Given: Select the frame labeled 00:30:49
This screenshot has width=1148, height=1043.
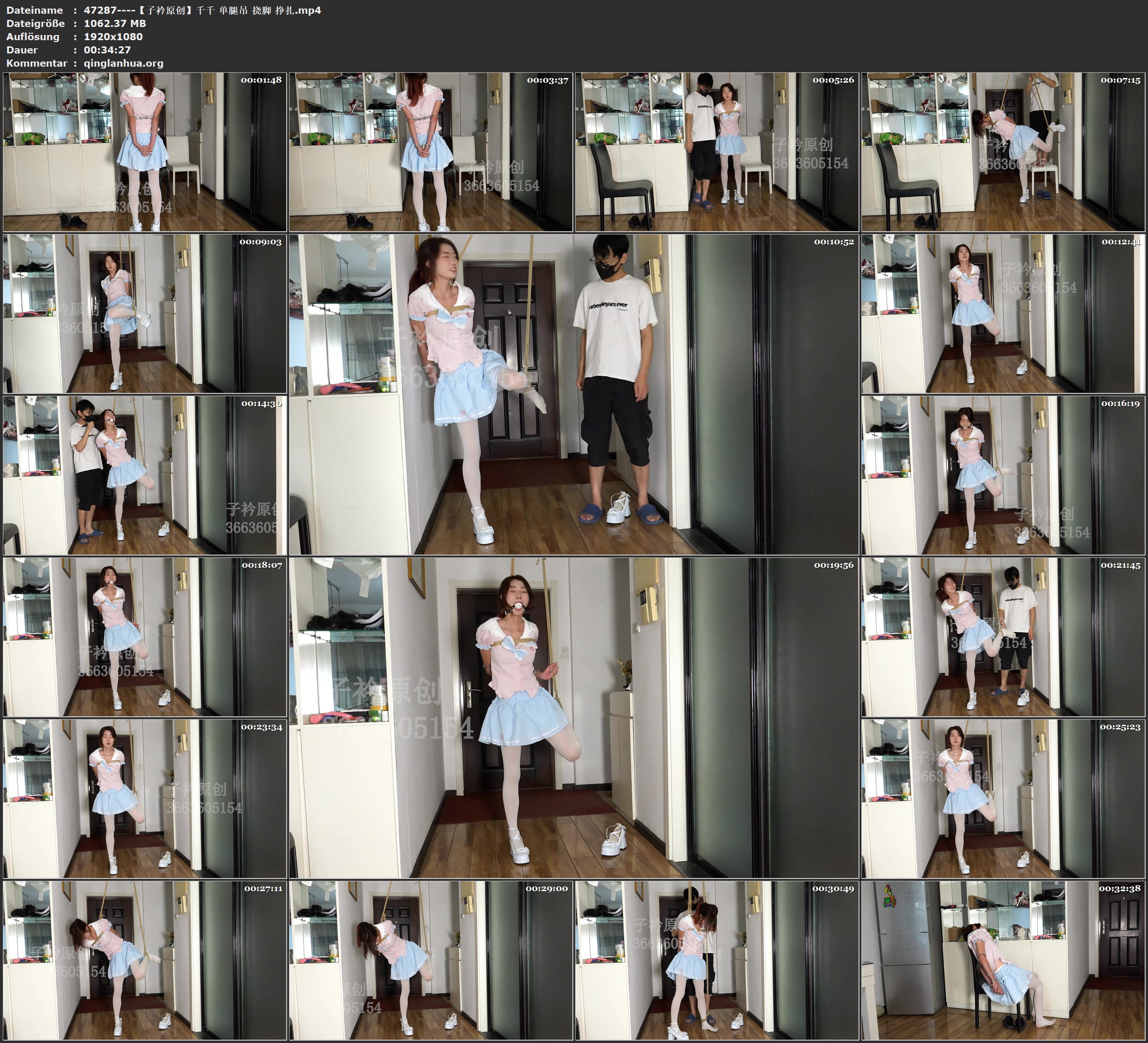Looking at the screenshot, I should pyautogui.click(x=717, y=960).
